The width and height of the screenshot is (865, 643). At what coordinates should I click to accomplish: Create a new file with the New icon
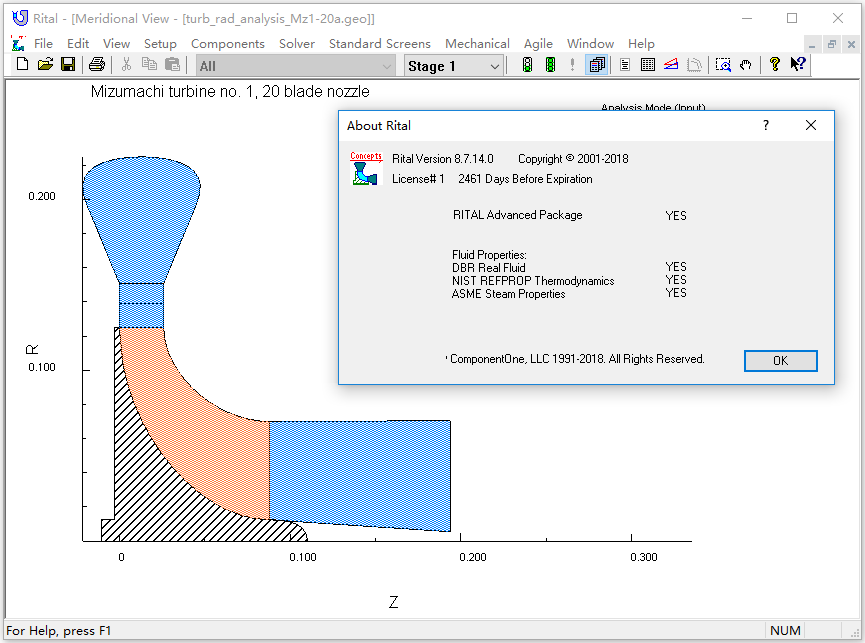[x=22, y=65]
